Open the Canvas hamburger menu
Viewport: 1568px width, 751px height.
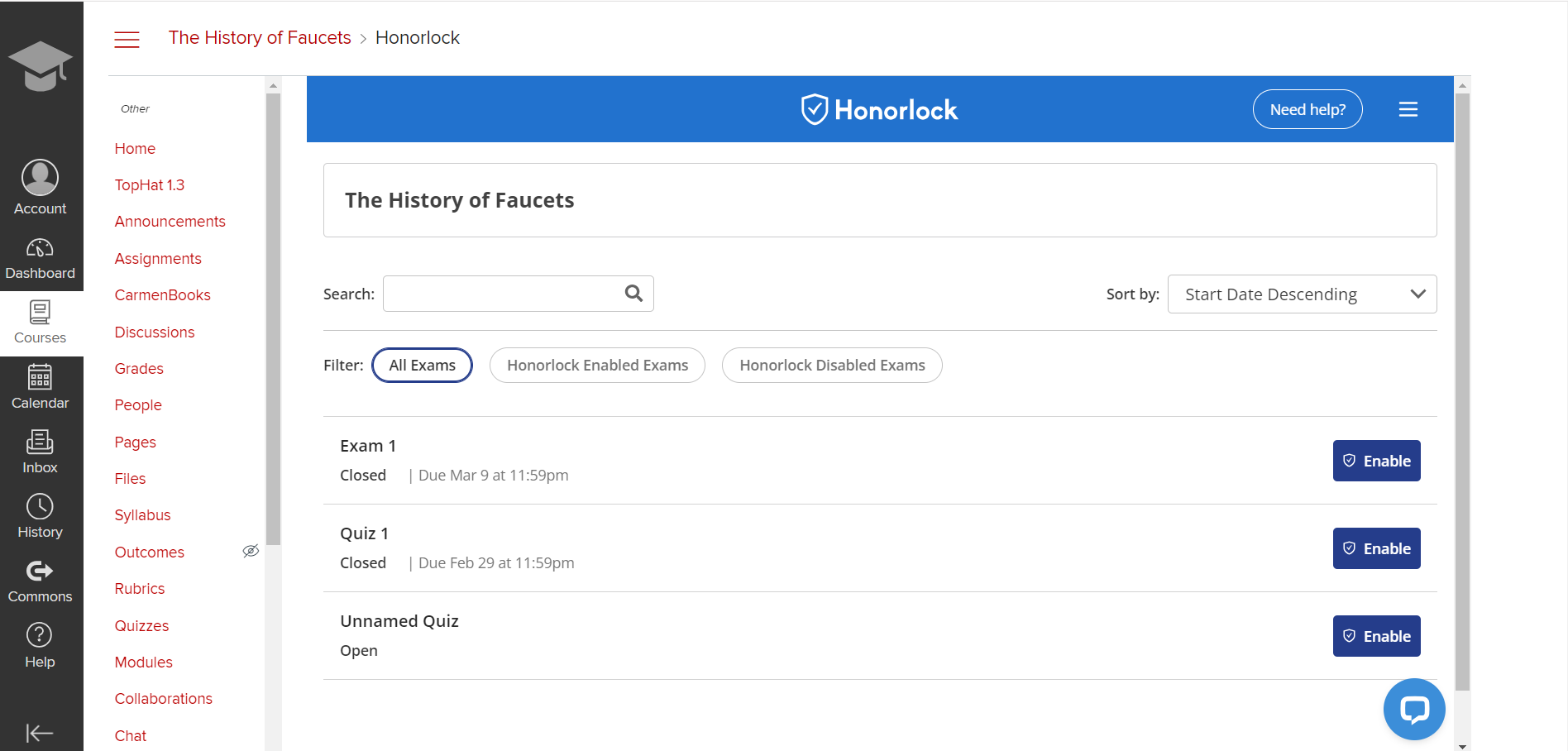pos(127,38)
